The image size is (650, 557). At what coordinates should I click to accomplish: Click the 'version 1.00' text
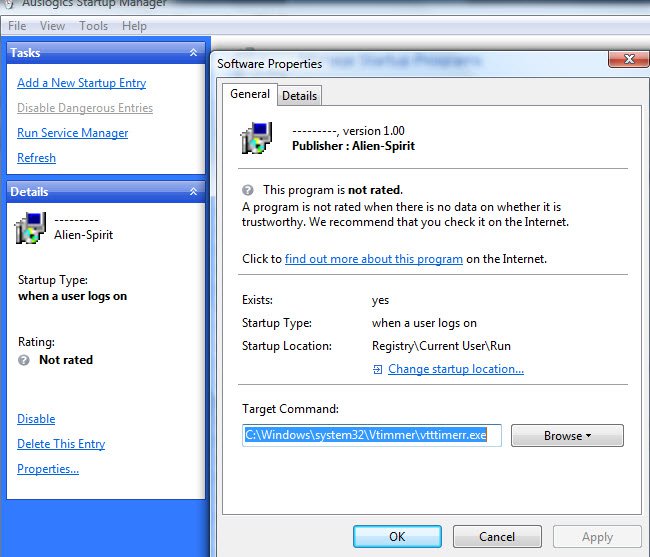tap(374, 131)
